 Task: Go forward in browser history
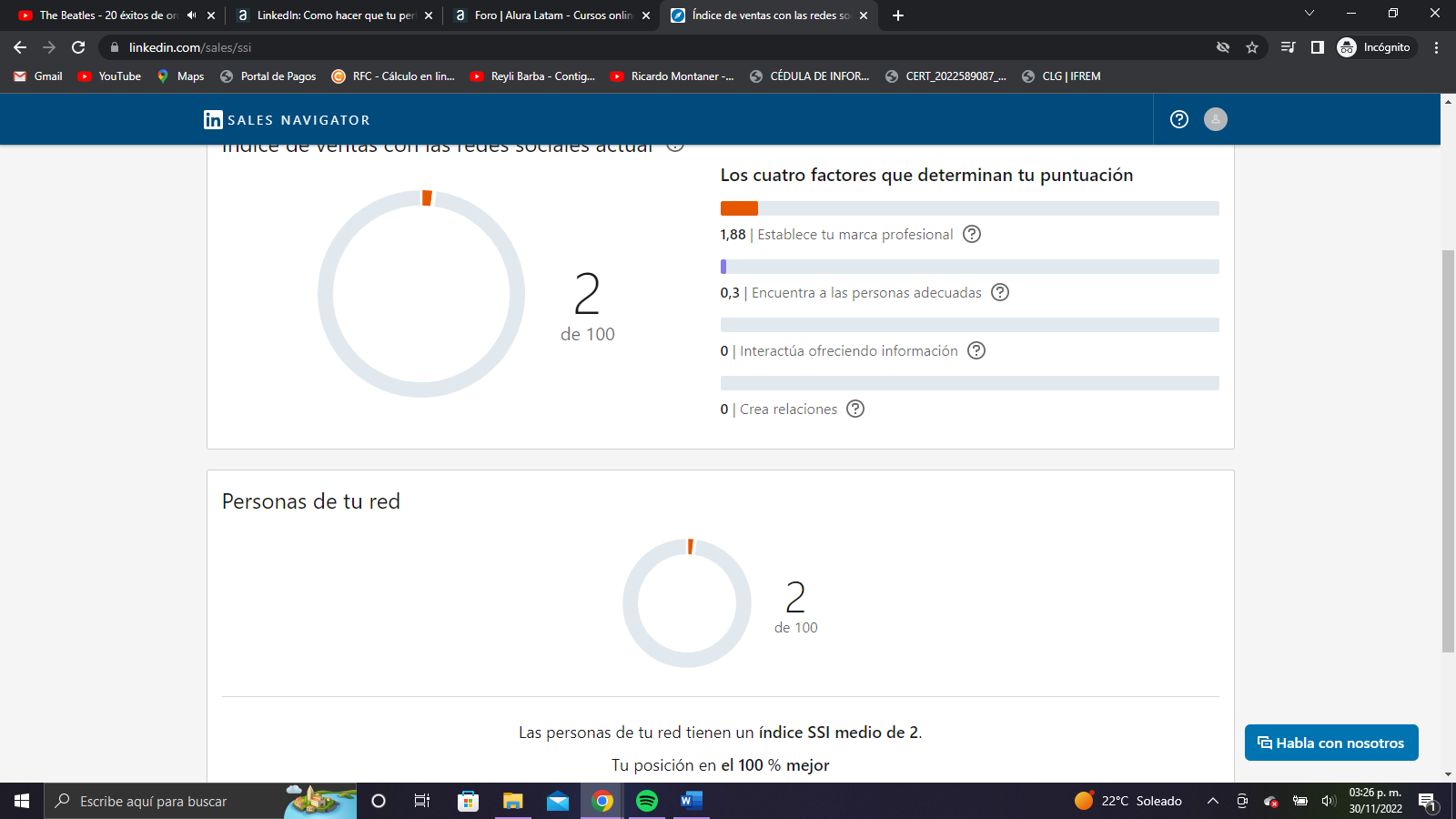(x=49, y=47)
